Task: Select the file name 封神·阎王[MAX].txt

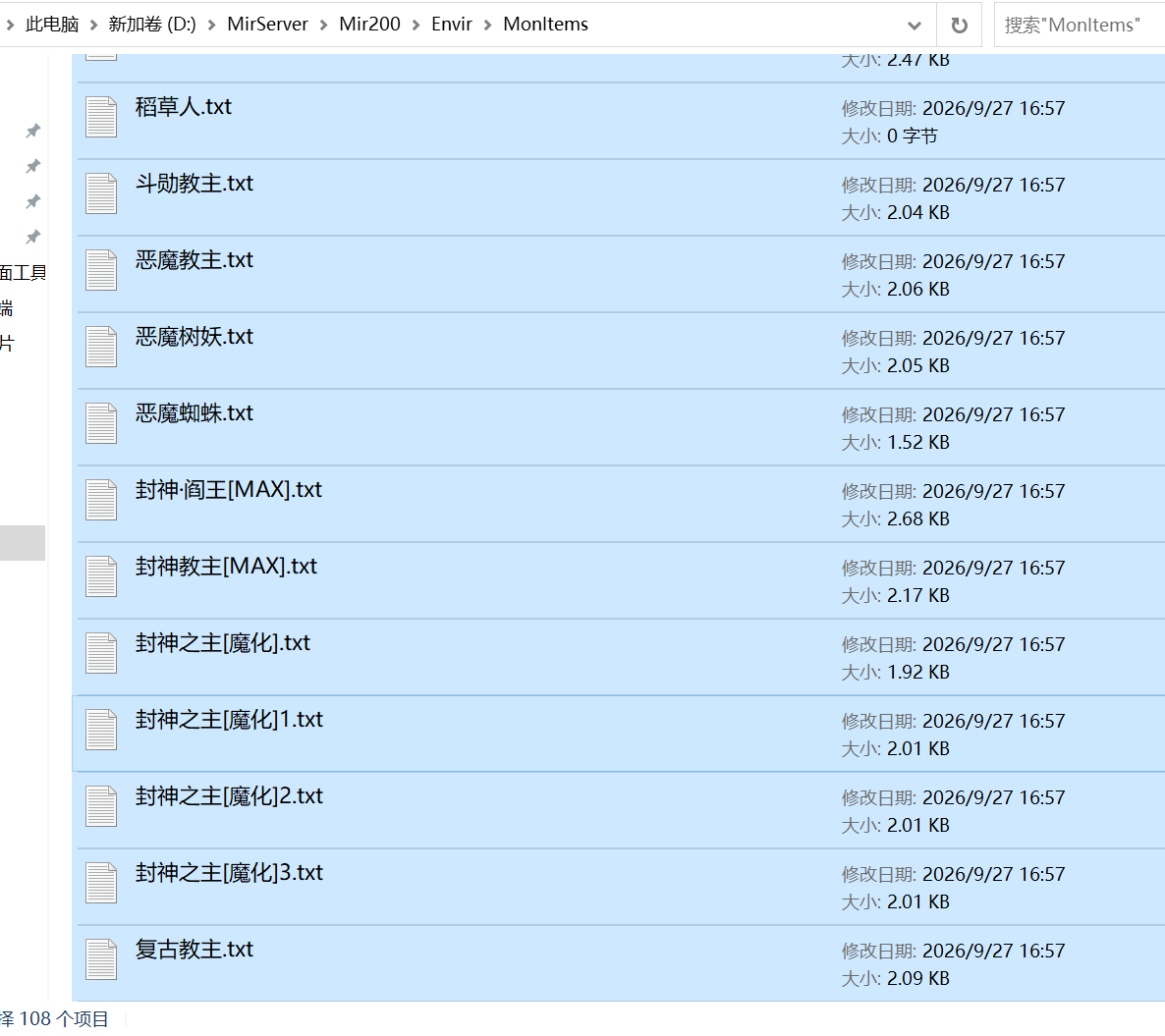Action: click(229, 489)
